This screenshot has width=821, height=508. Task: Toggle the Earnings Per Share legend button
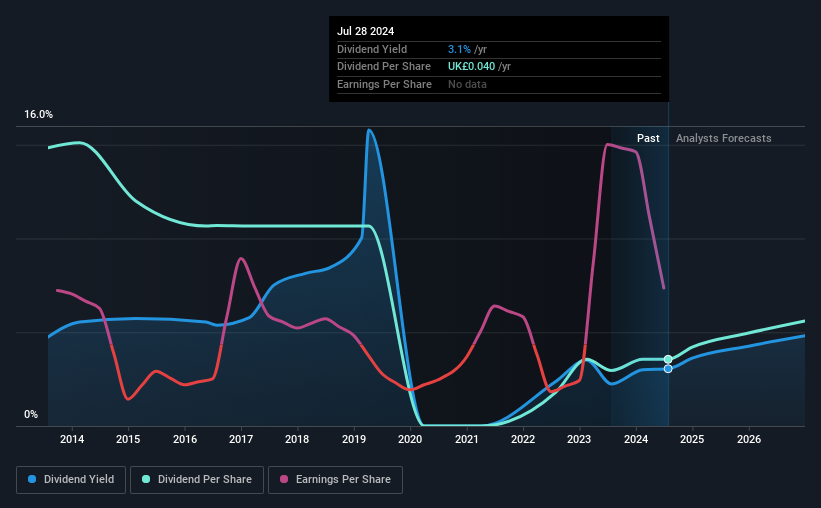coord(335,480)
